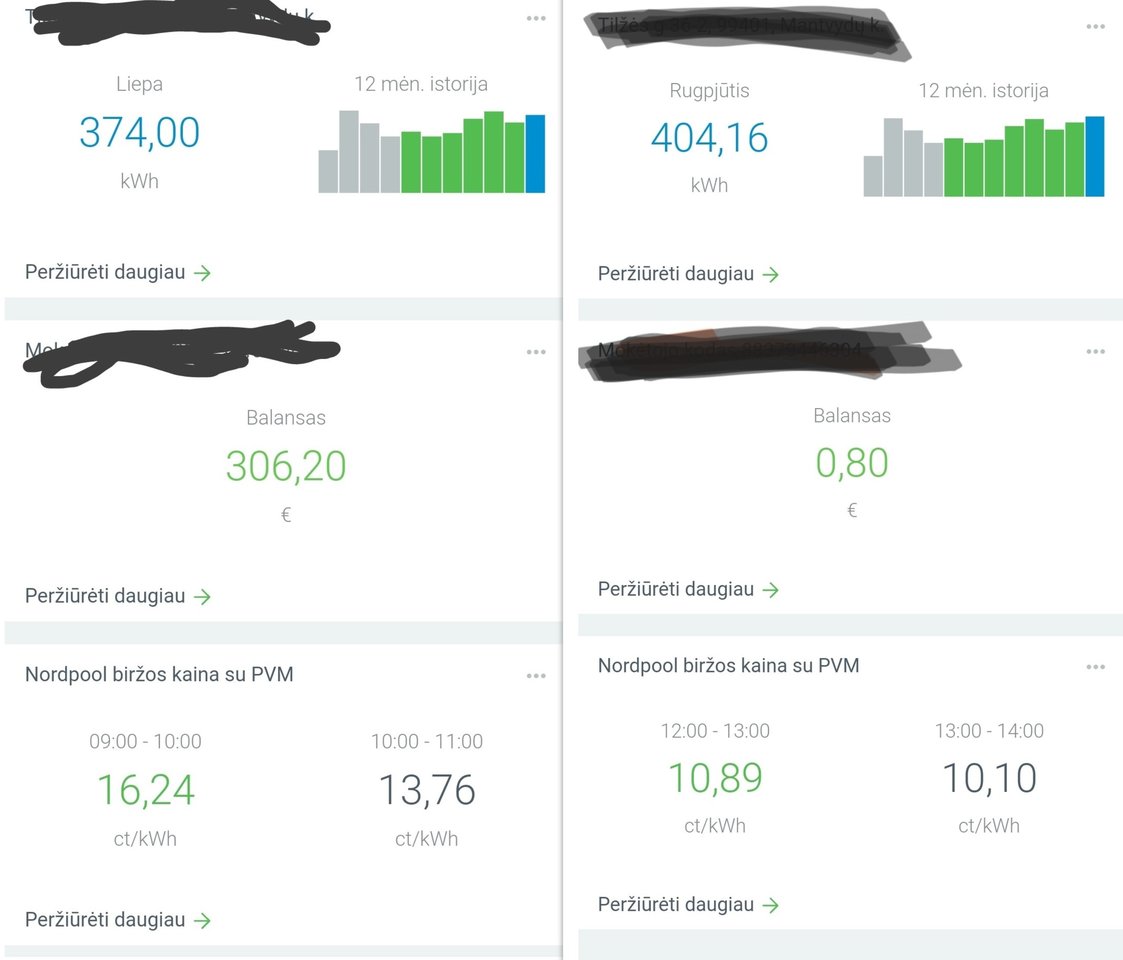Open three-dot menu on 306,20 € balance card
The height and width of the screenshot is (960, 1123).
536,352
